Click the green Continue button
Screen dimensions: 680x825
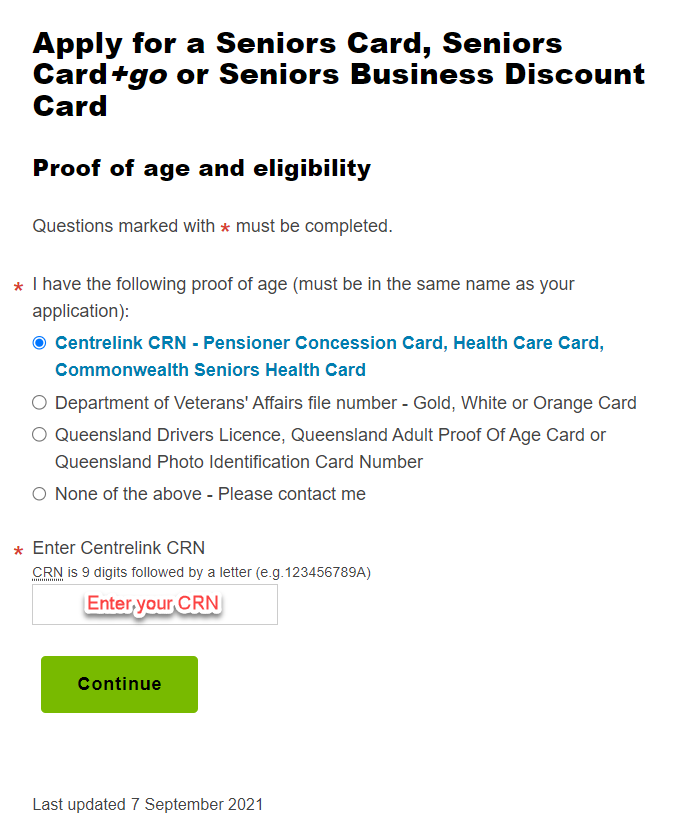118,684
